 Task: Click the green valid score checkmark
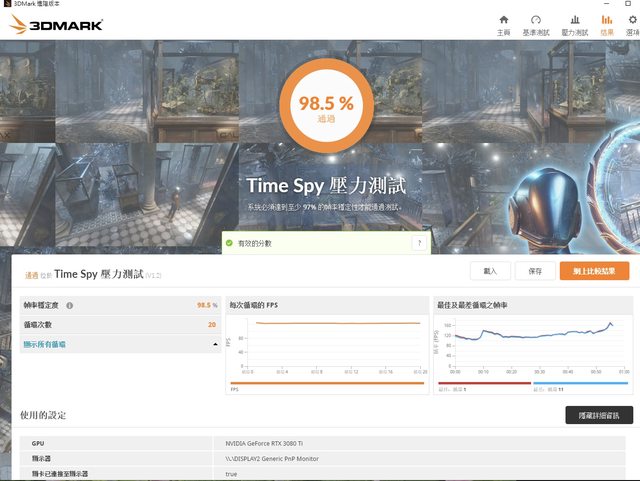(x=229, y=243)
